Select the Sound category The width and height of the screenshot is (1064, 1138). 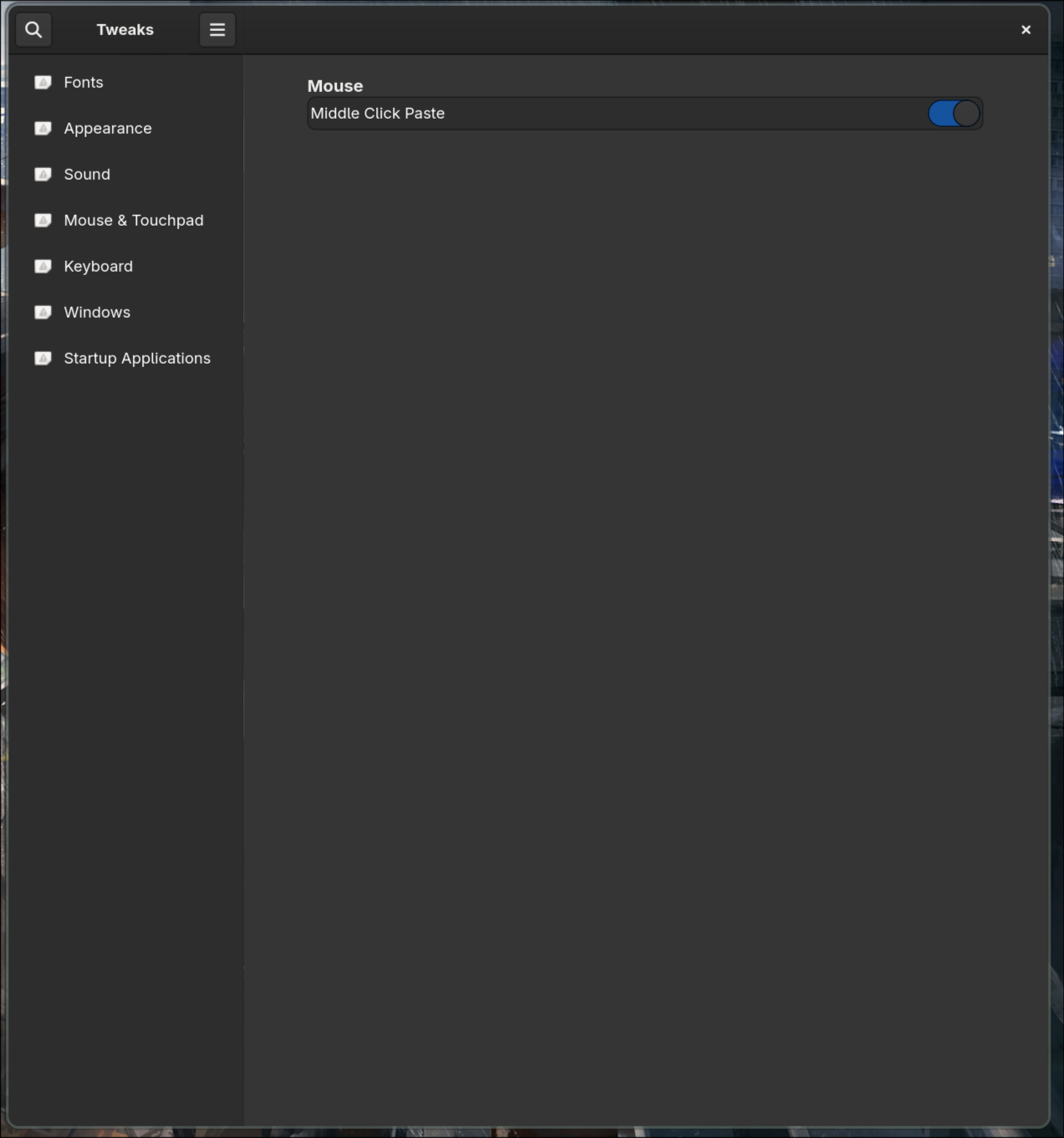(87, 174)
